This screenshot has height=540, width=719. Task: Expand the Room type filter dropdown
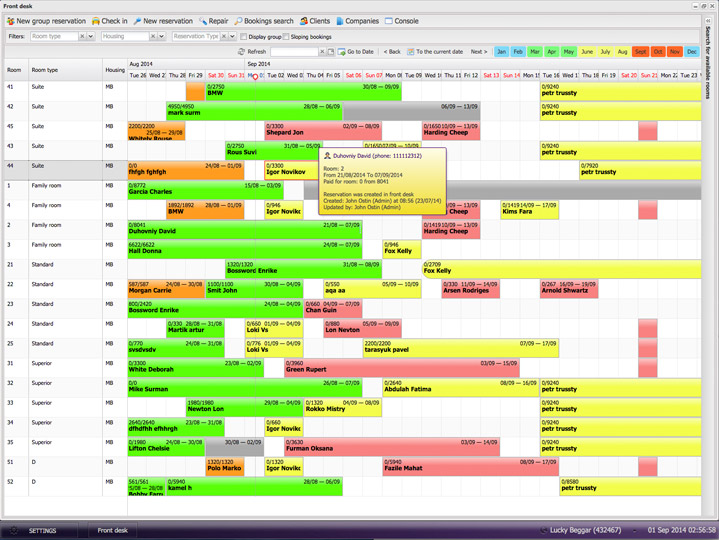(92, 36)
